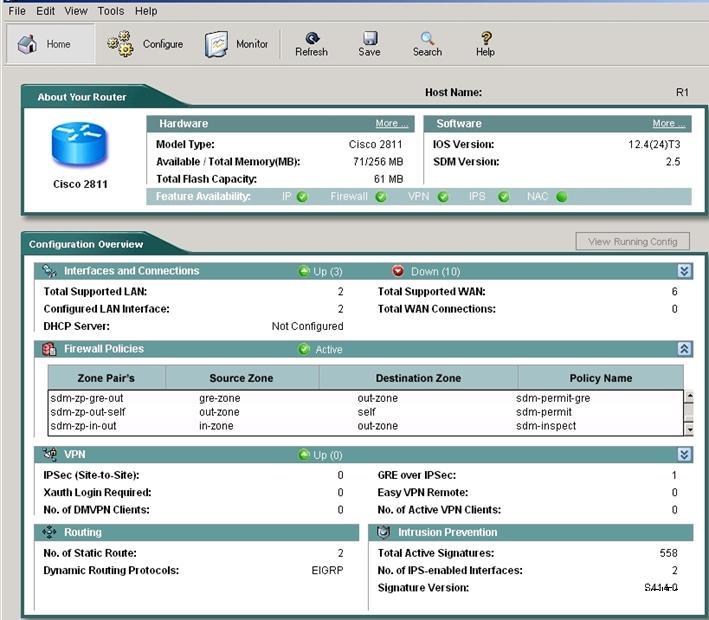Click the Policy Name column header
Screen dimensions: 709x620
coord(600,378)
